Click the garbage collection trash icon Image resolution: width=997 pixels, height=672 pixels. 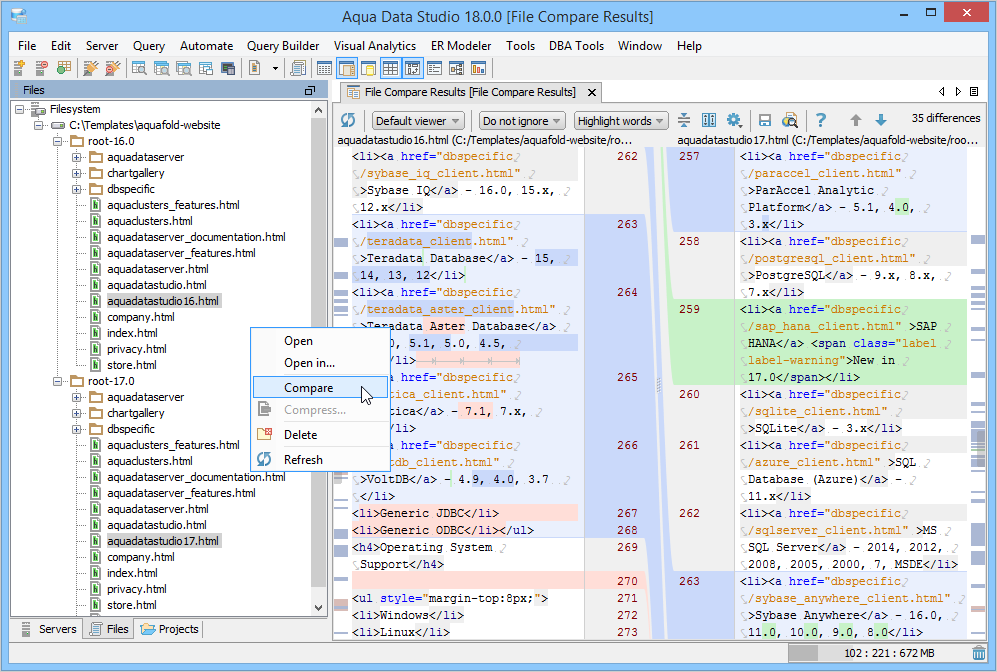(x=978, y=653)
